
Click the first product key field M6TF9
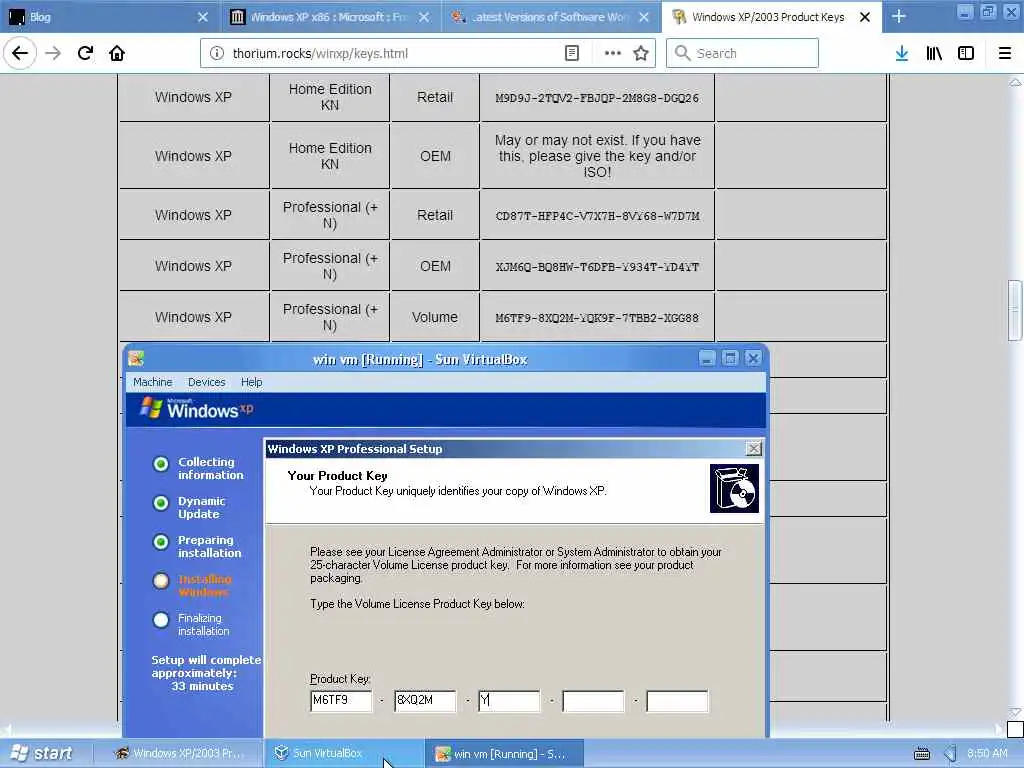click(x=341, y=701)
